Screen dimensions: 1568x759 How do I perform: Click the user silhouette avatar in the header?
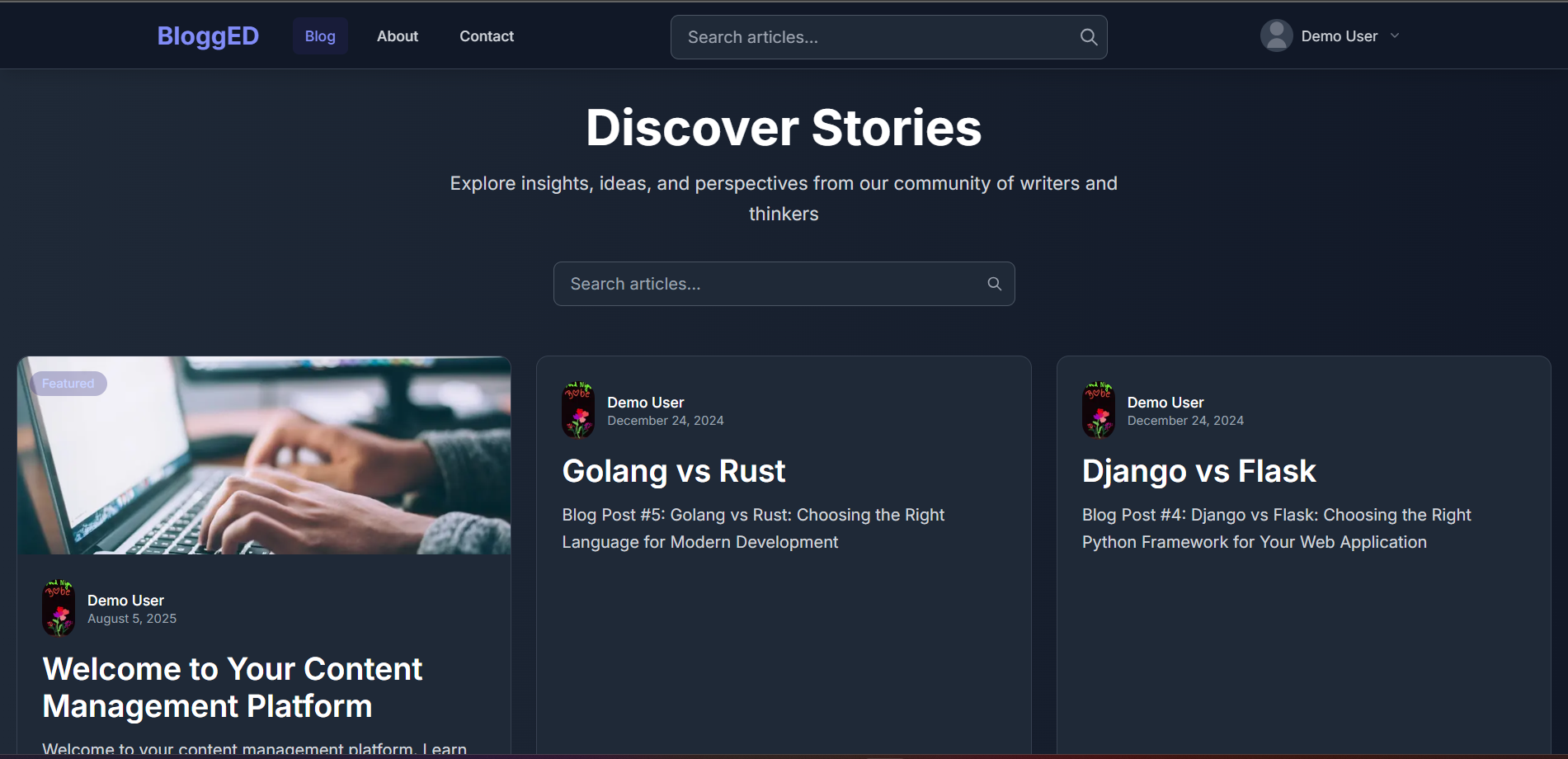coord(1277,35)
